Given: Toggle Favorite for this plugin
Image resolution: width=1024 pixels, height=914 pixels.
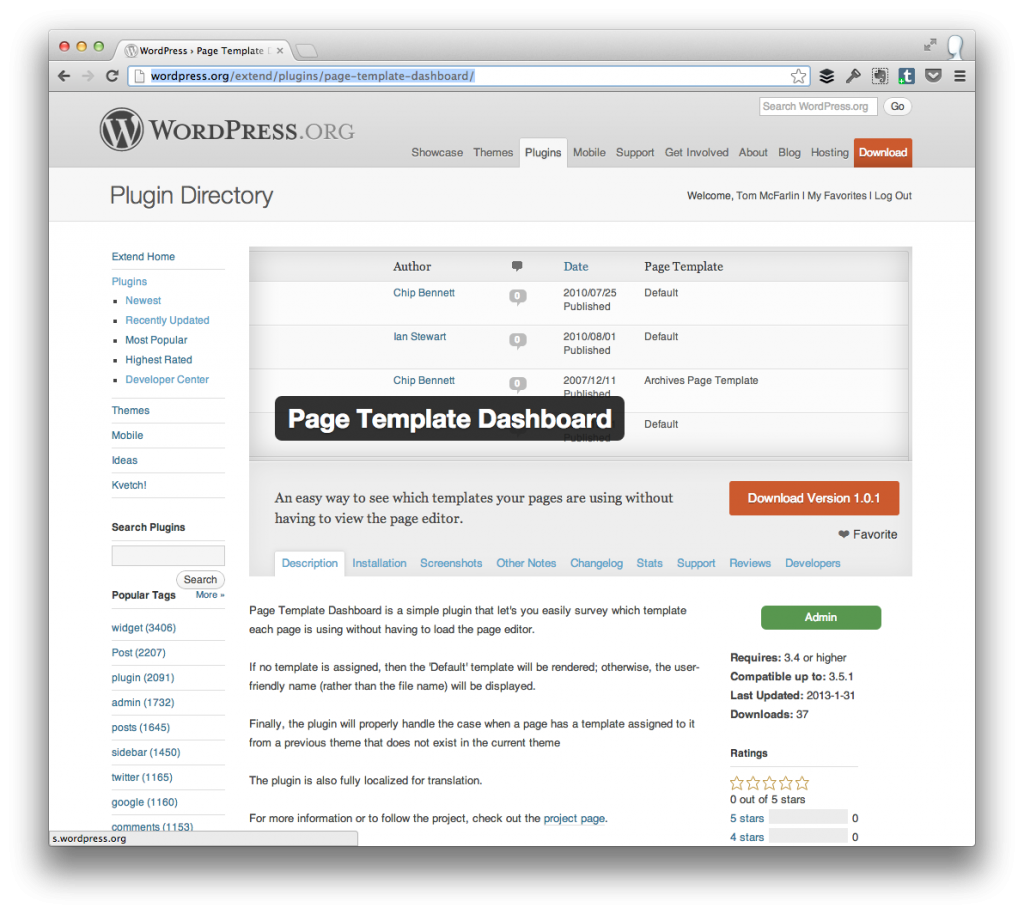Looking at the screenshot, I should point(867,534).
